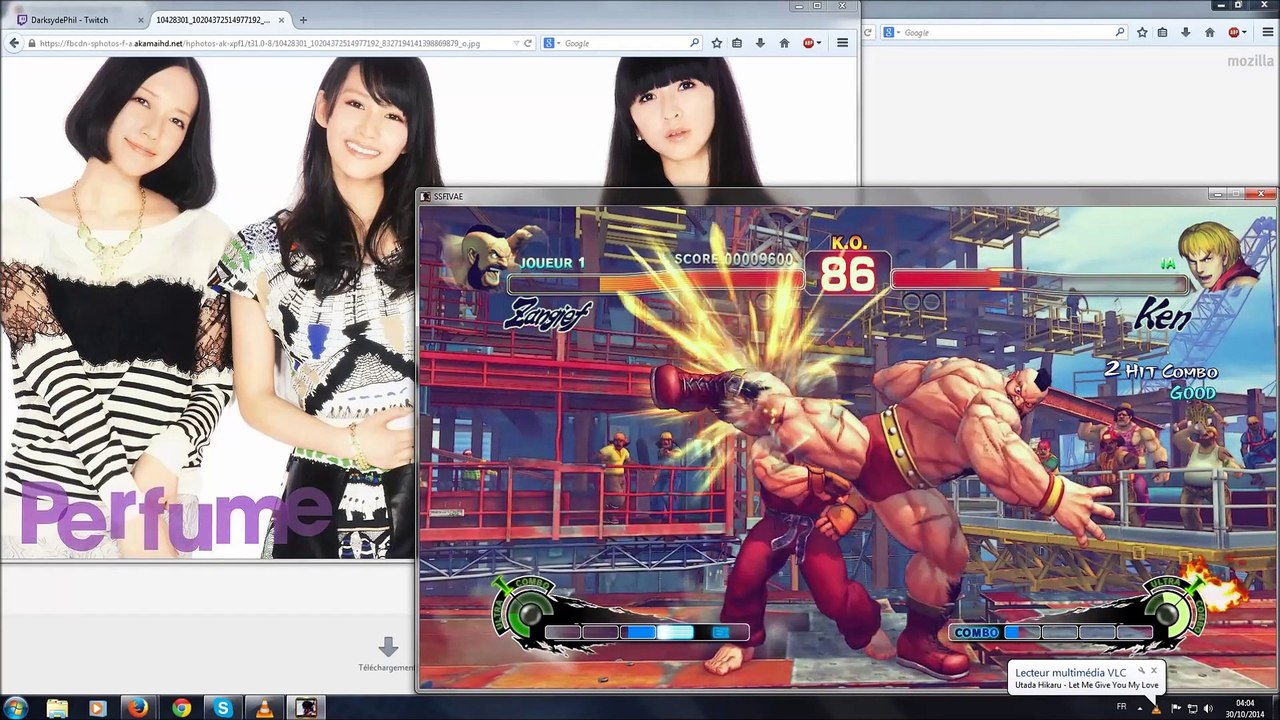Open the hamburger menu in the right Firefox window
The image size is (1280, 720).
(1267, 32)
